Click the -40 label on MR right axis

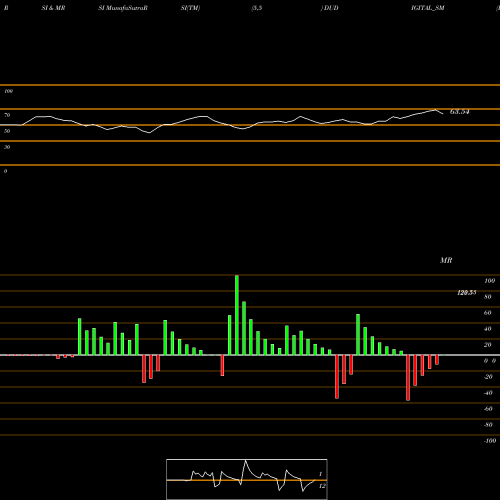click(488, 393)
